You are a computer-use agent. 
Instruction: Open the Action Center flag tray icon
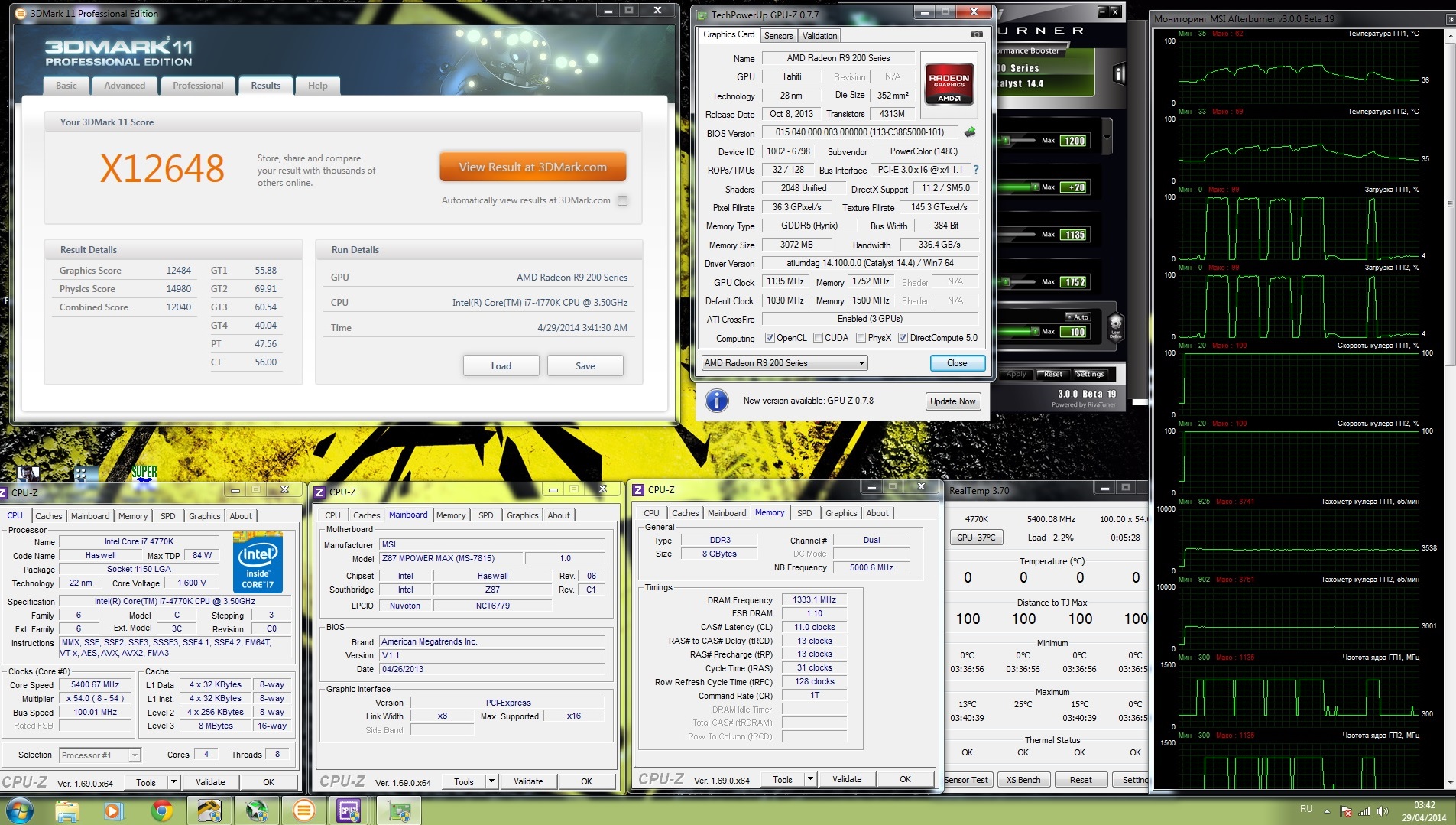(x=1346, y=811)
